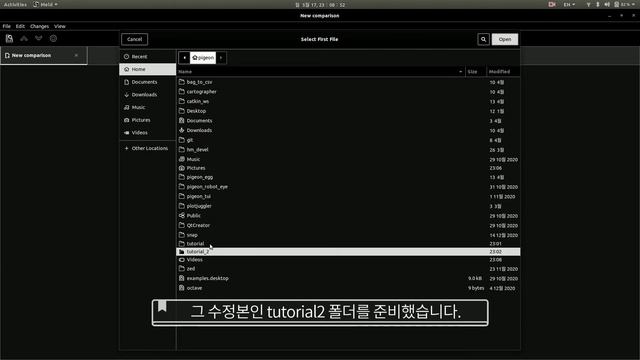Open the EN input language menu
The height and width of the screenshot is (360, 640).
(x=569, y=4)
